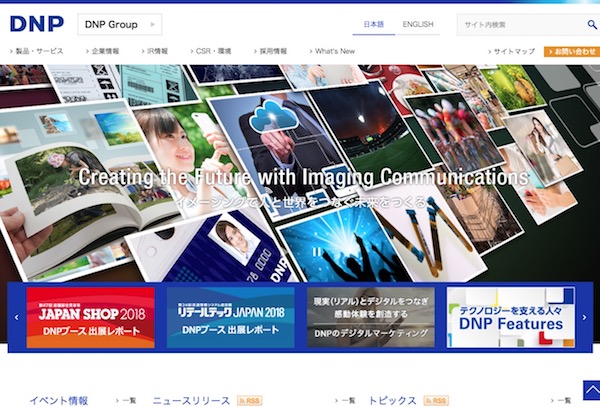Switch to ENGLISH language tab
This screenshot has height=407, width=600.
coord(418,24)
